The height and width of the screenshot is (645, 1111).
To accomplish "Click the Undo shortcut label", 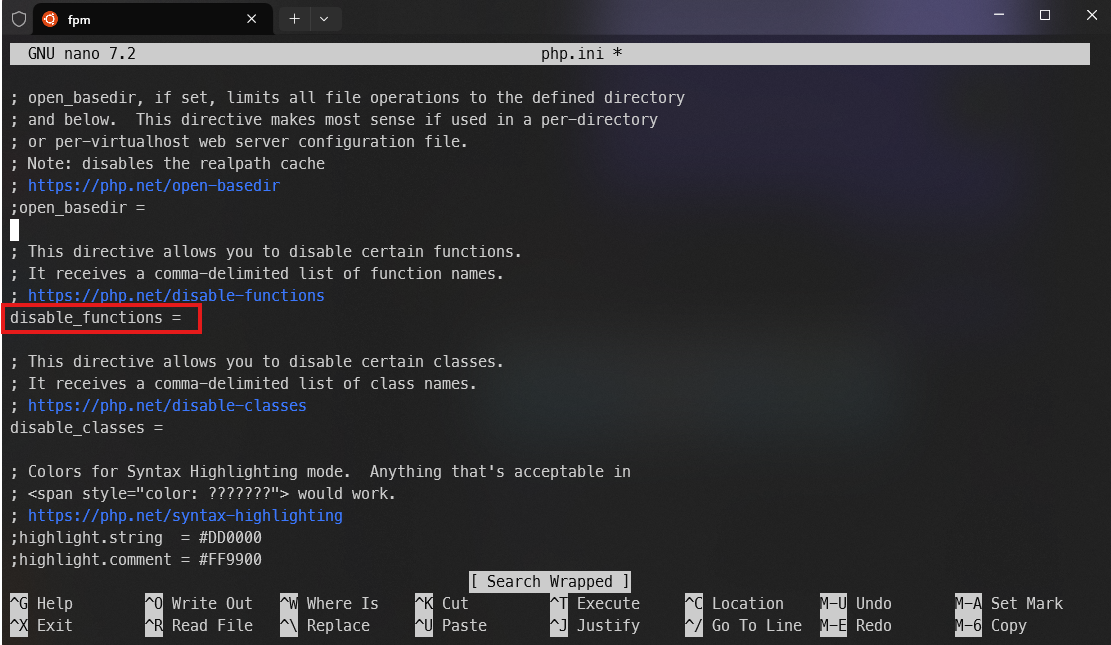I will [x=872, y=603].
